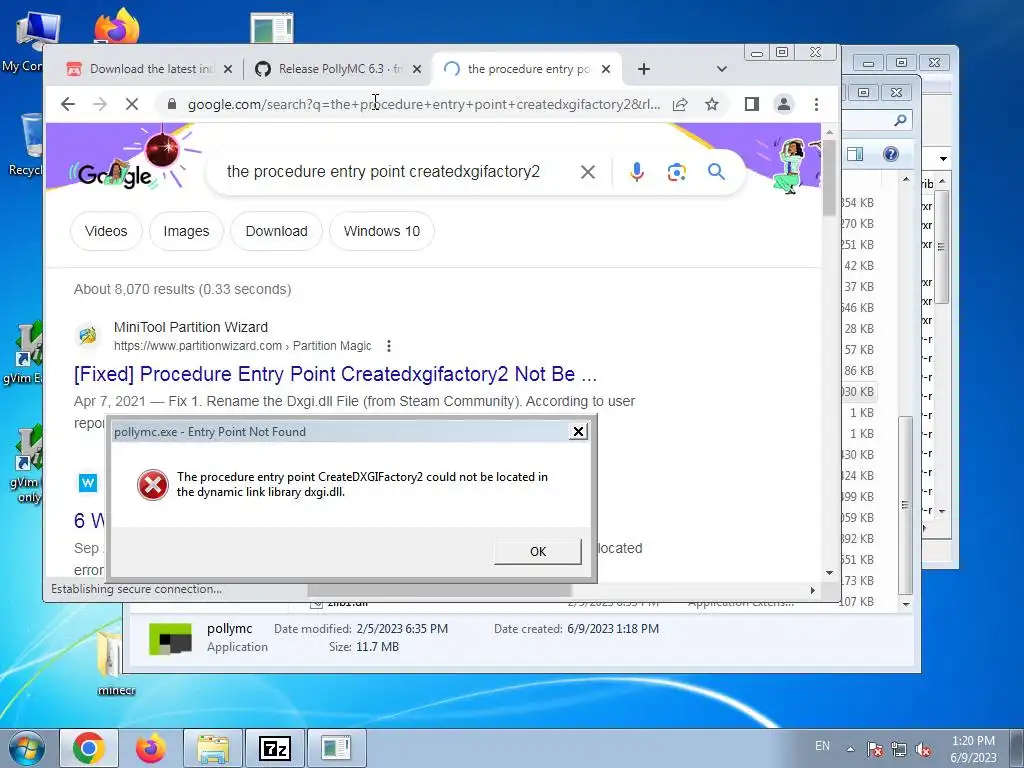This screenshot has width=1024, height=768.
Task: Go back in Chrome browser
Action: click(x=68, y=104)
